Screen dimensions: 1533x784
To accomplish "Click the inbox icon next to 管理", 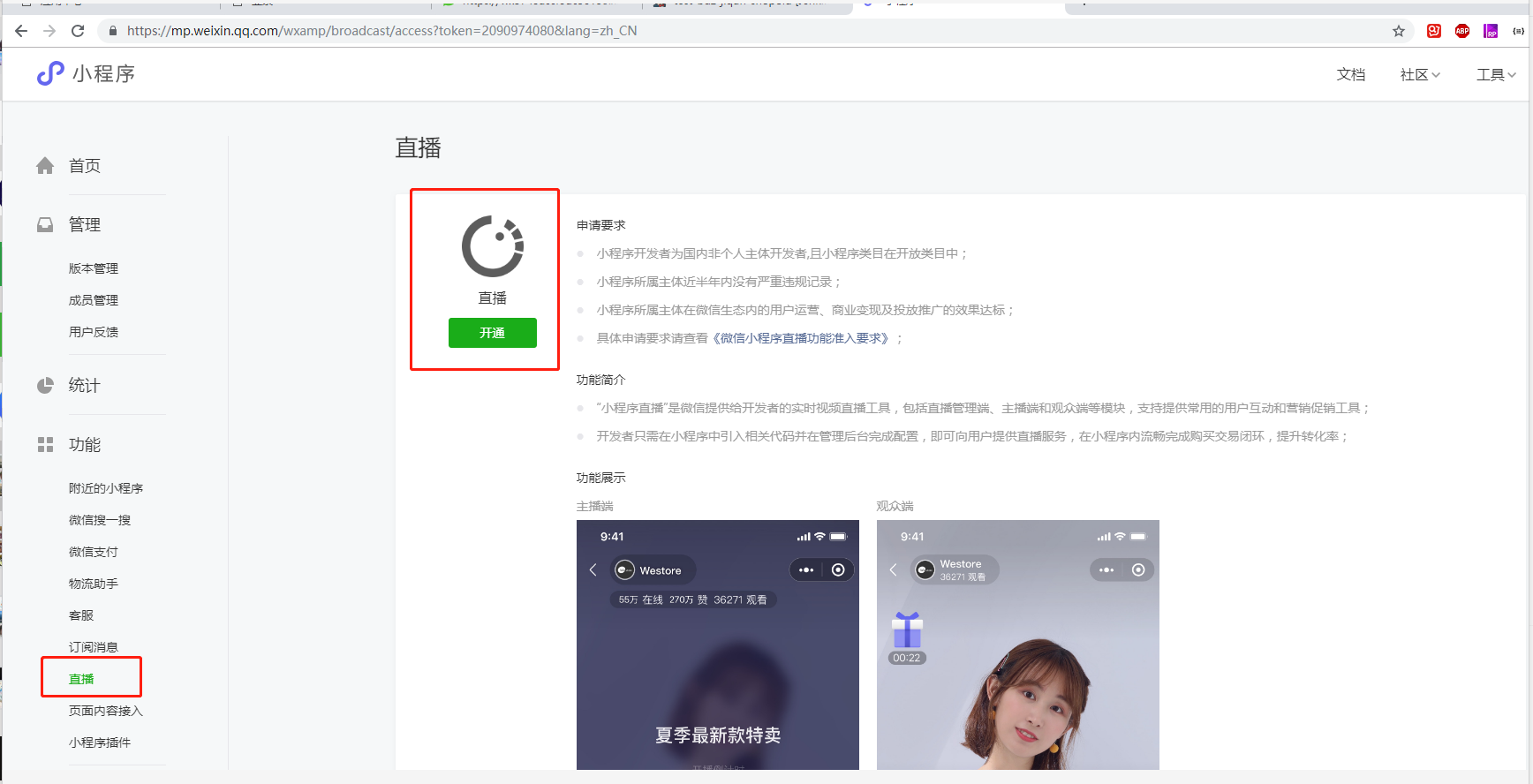I will tap(45, 225).
